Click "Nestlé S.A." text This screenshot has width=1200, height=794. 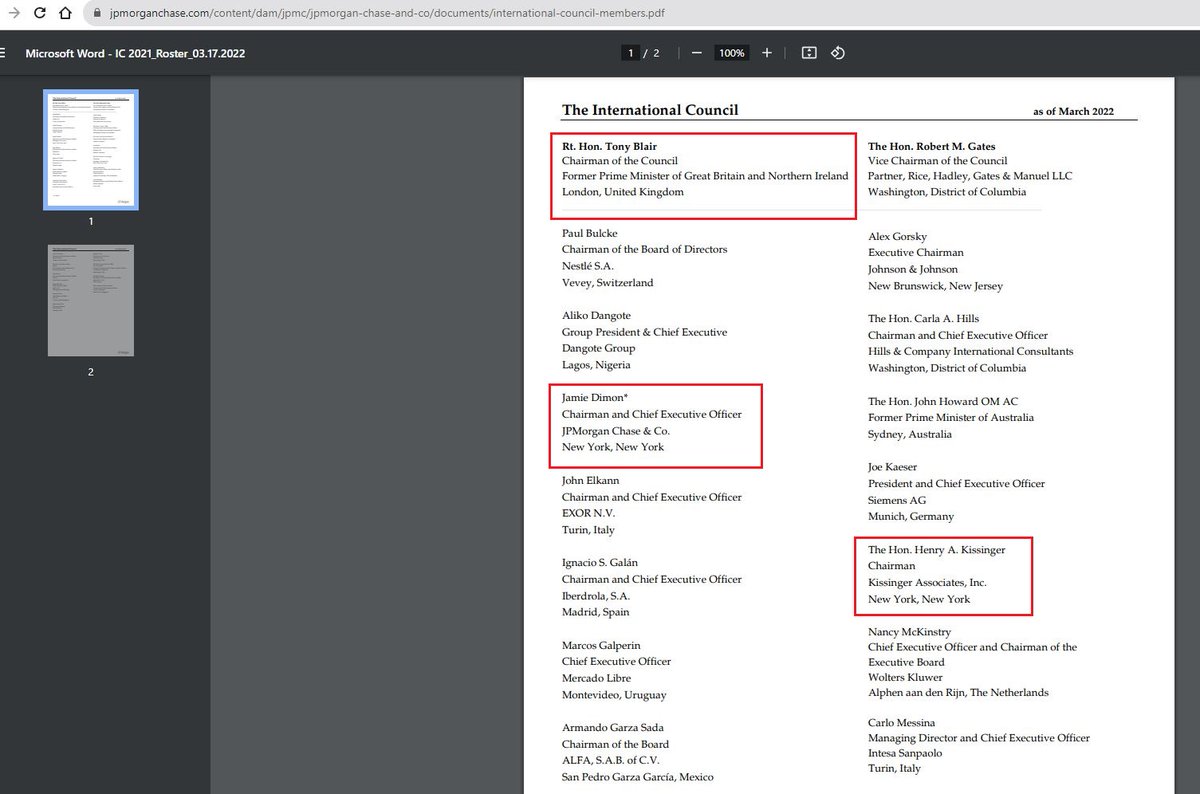(588, 266)
